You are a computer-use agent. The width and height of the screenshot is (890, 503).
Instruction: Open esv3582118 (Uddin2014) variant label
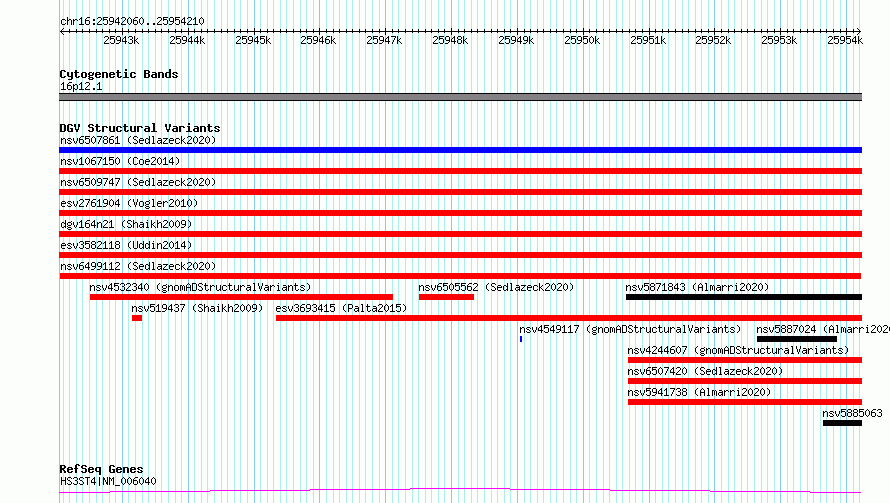(x=126, y=245)
